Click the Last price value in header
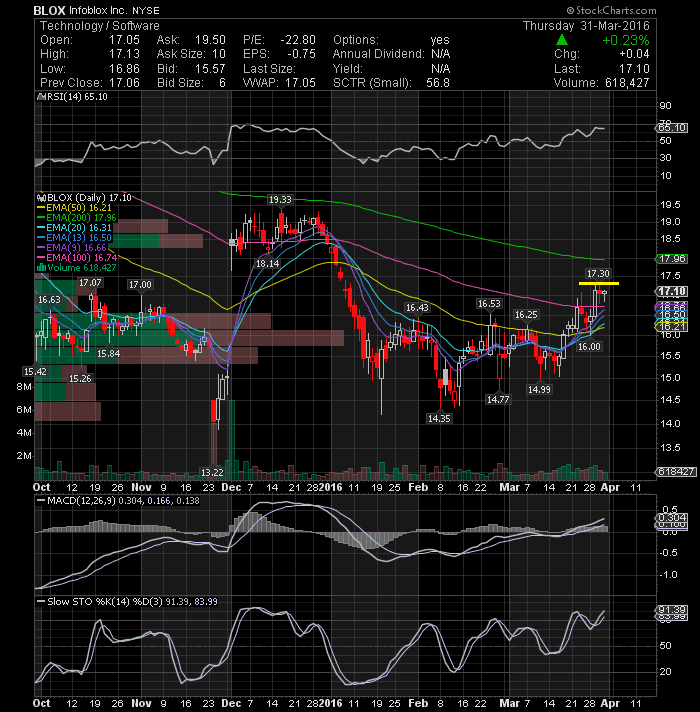Image resolution: width=700 pixels, height=712 pixels. [x=634, y=69]
